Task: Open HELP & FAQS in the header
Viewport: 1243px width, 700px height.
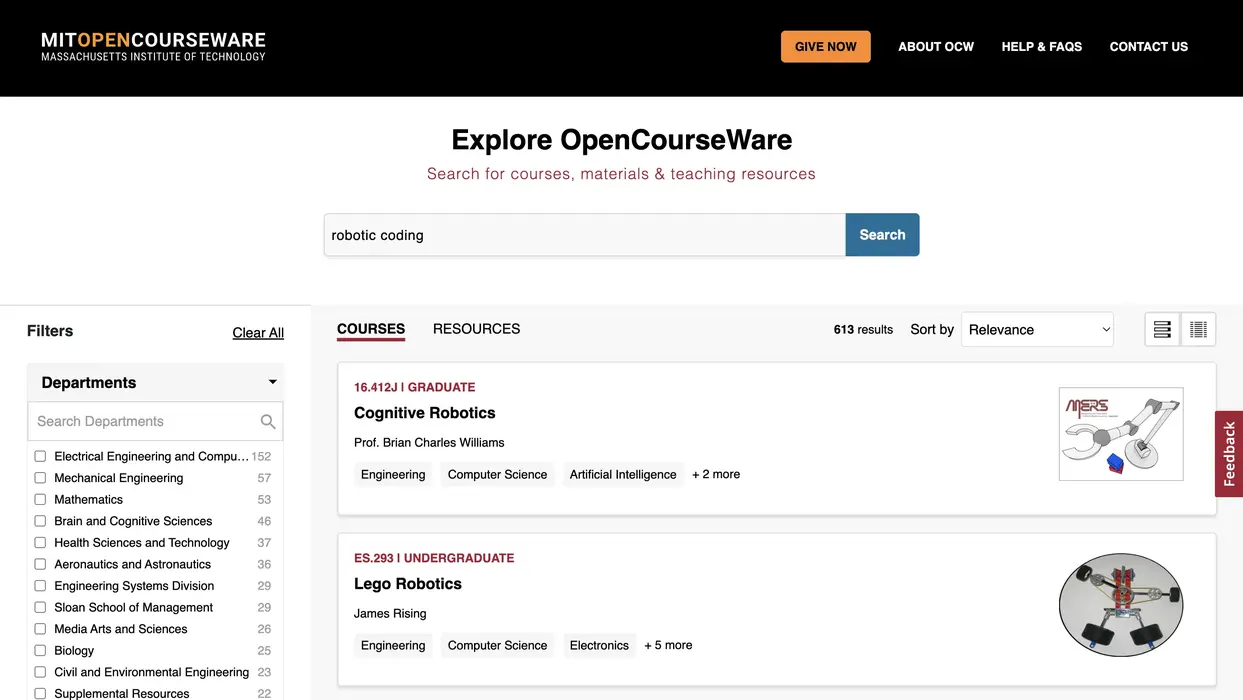Action: click(1042, 47)
